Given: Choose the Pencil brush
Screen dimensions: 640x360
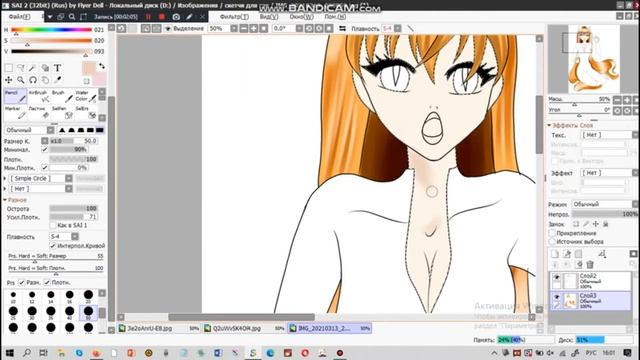Looking at the screenshot, I should tap(15, 96).
